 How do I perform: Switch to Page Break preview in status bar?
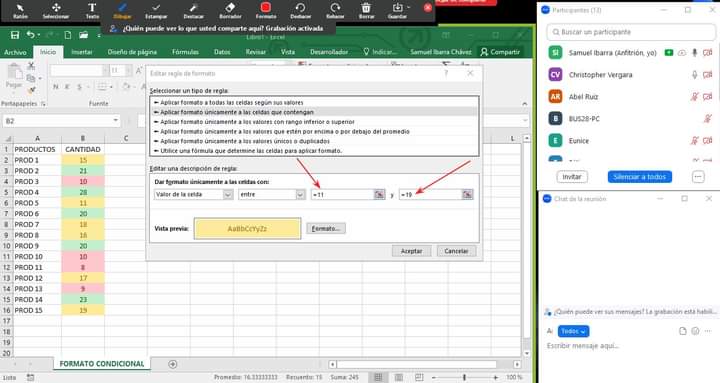coord(419,377)
